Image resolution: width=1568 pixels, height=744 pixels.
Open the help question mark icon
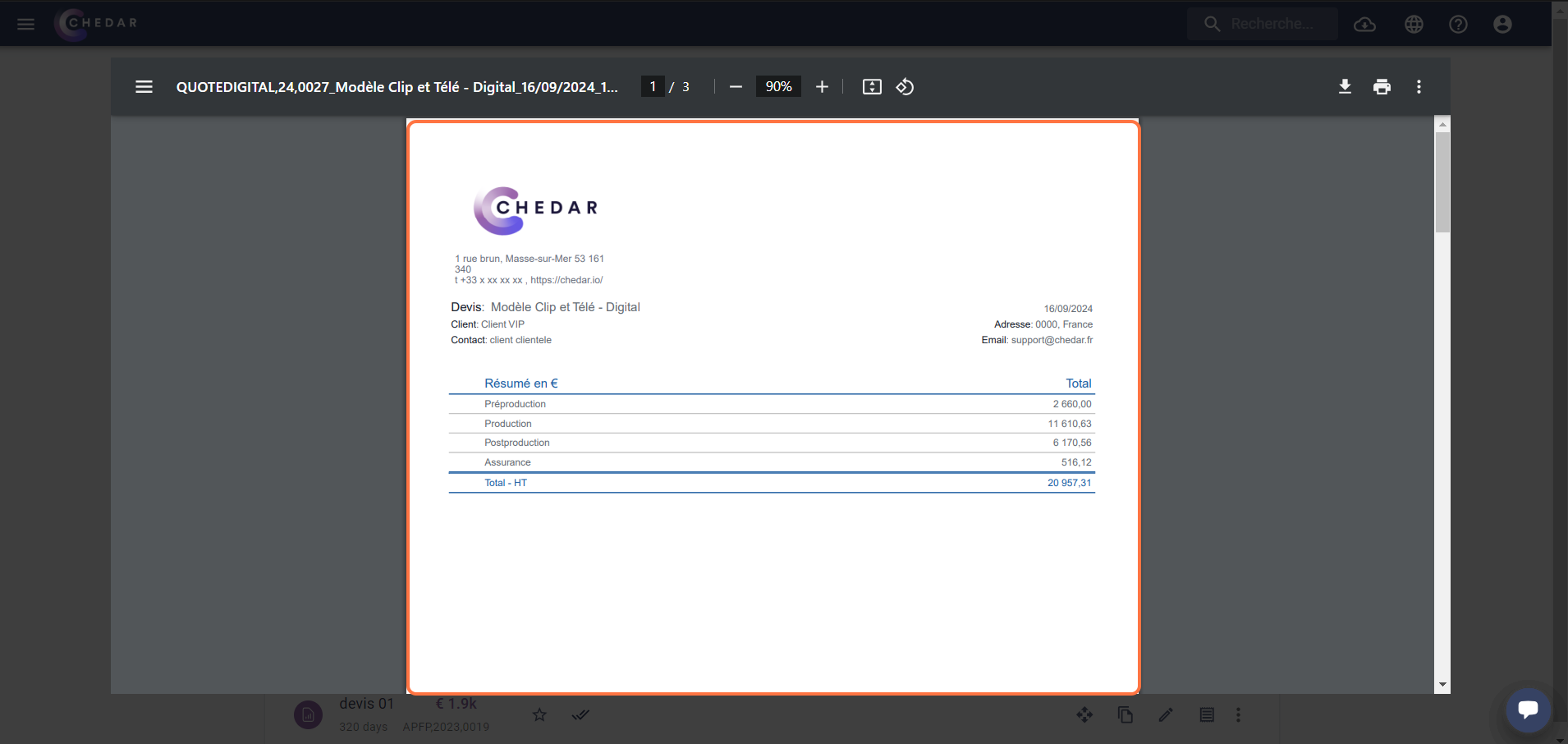pyautogui.click(x=1458, y=25)
